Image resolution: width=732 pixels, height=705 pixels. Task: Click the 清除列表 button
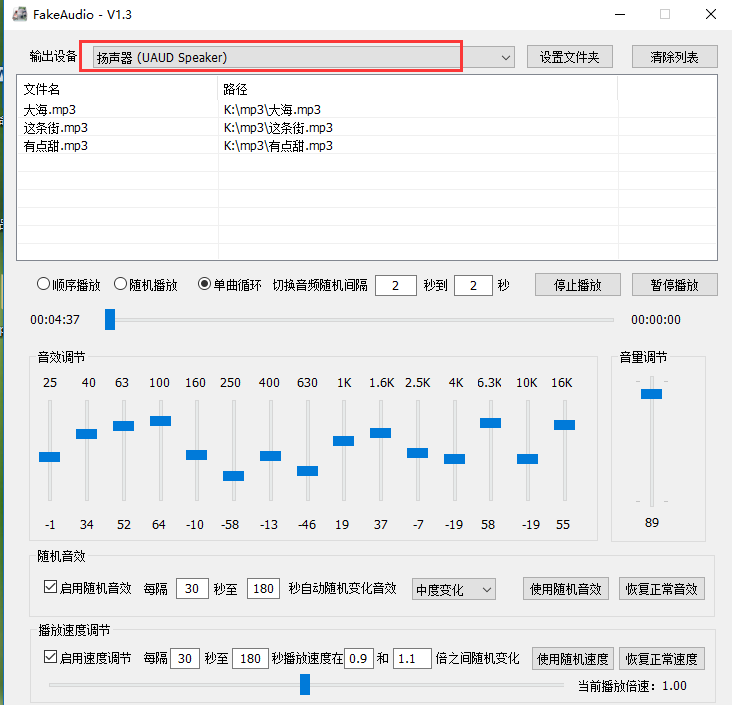pos(675,57)
